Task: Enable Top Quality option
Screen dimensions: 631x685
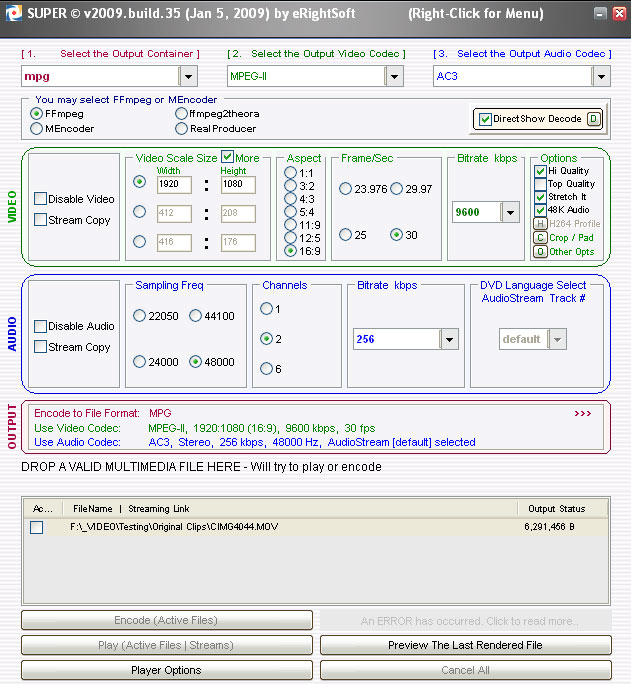Action: 540,184
